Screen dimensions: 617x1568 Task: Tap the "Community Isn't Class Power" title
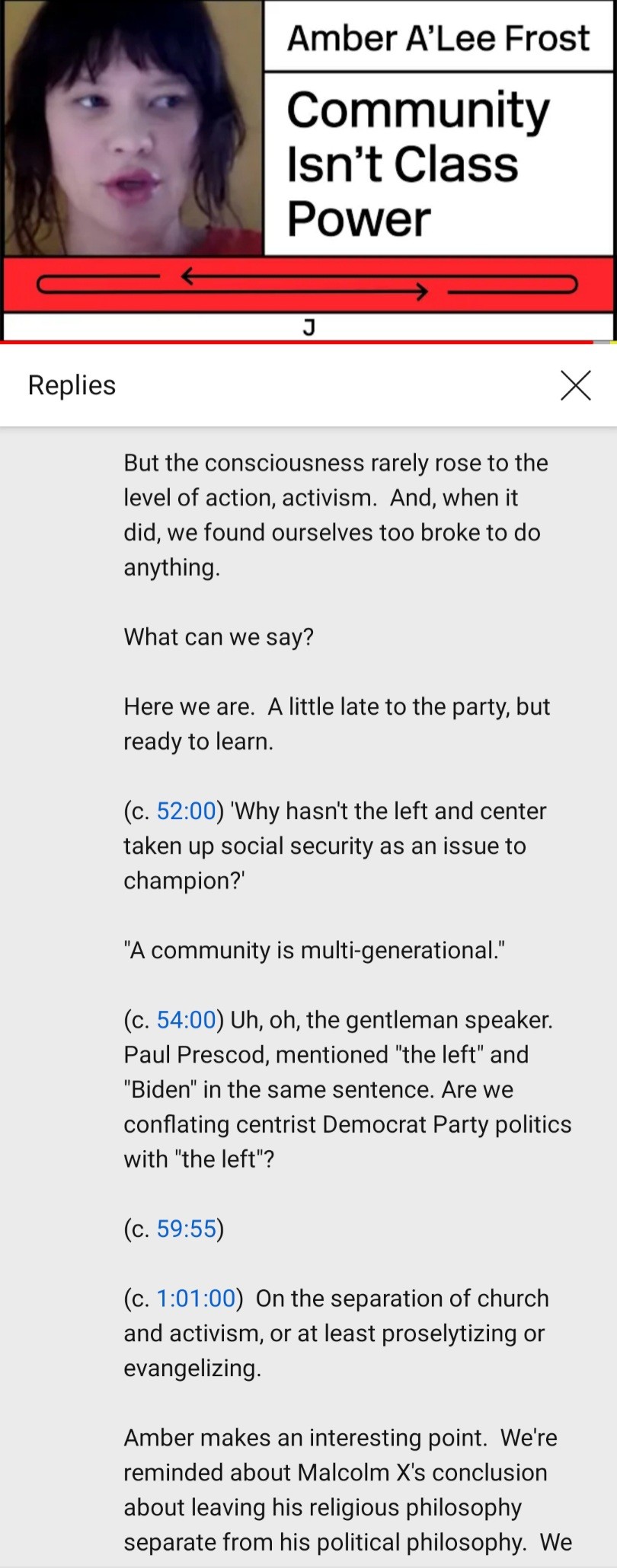pyautogui.click(x=417, y=164)
